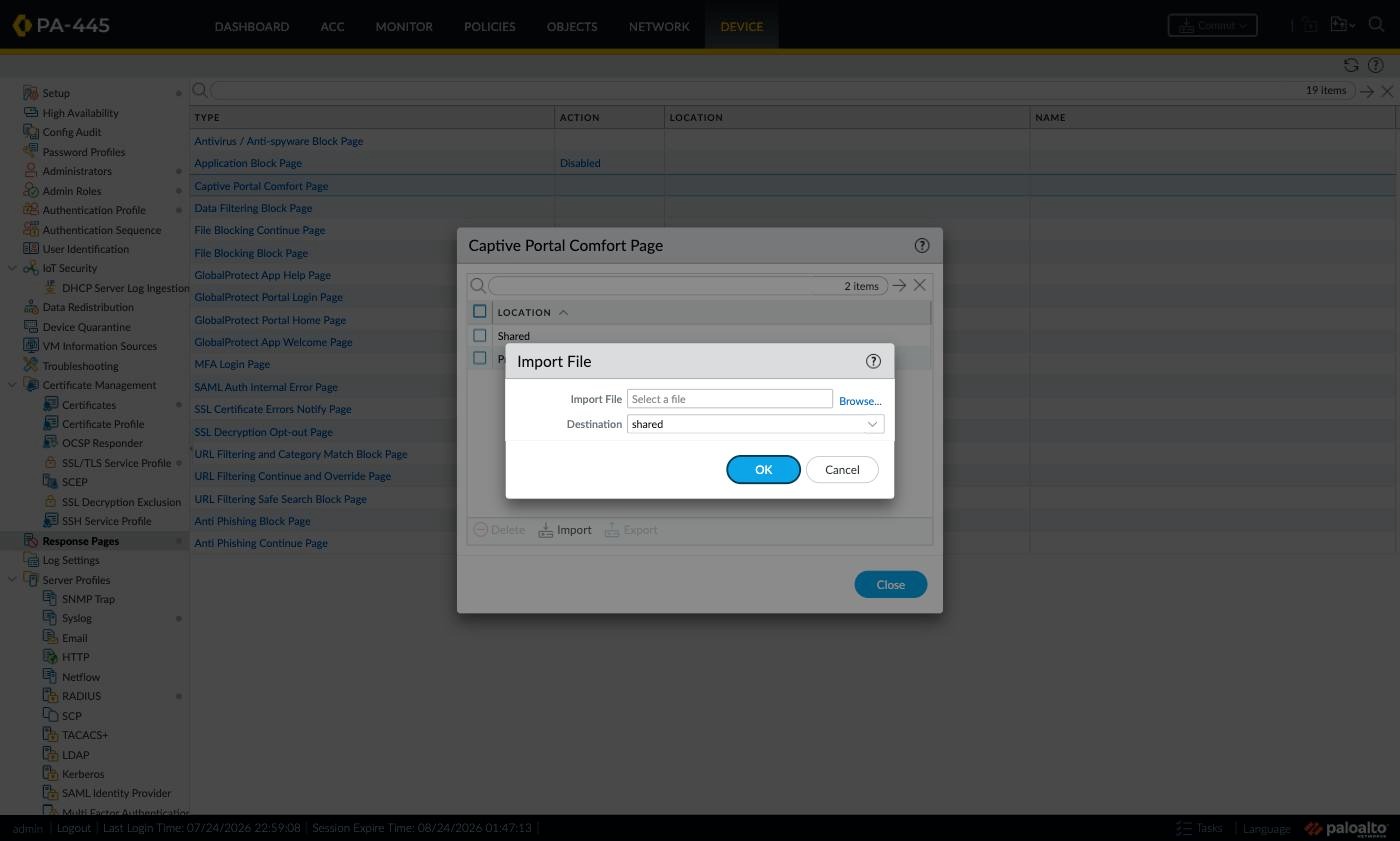1400x841 pixels.
Task: Click the PA-445 logo
Action: 62,25
